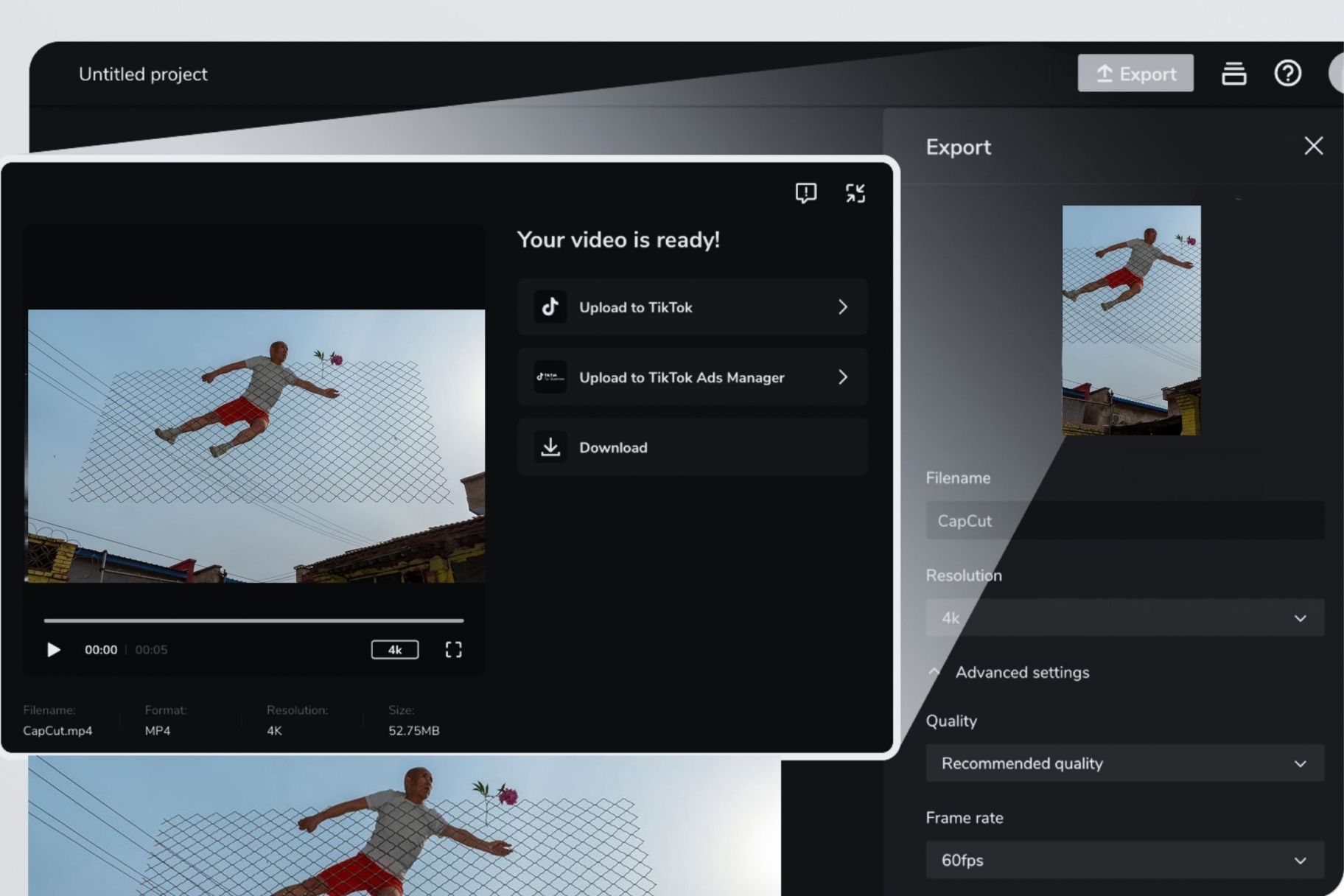Image resolution: width=1344 pixels, height=896 pixels.
Task: Select Upload to TikTok option
Action: coord(692,307)
